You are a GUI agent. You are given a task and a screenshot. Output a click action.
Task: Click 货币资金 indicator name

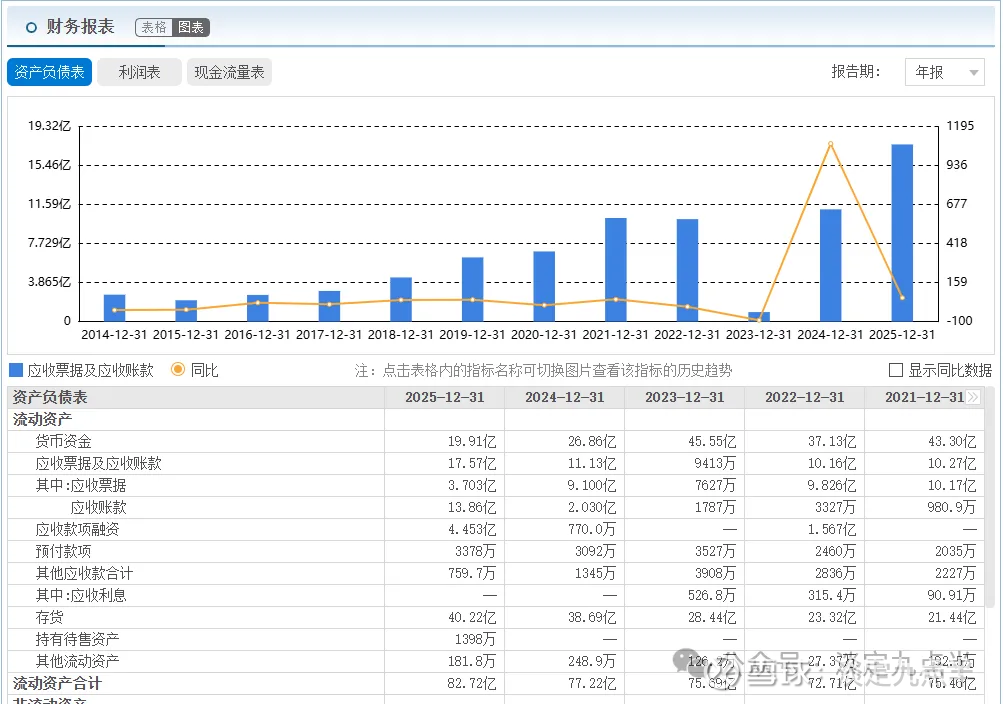point(63,441)
